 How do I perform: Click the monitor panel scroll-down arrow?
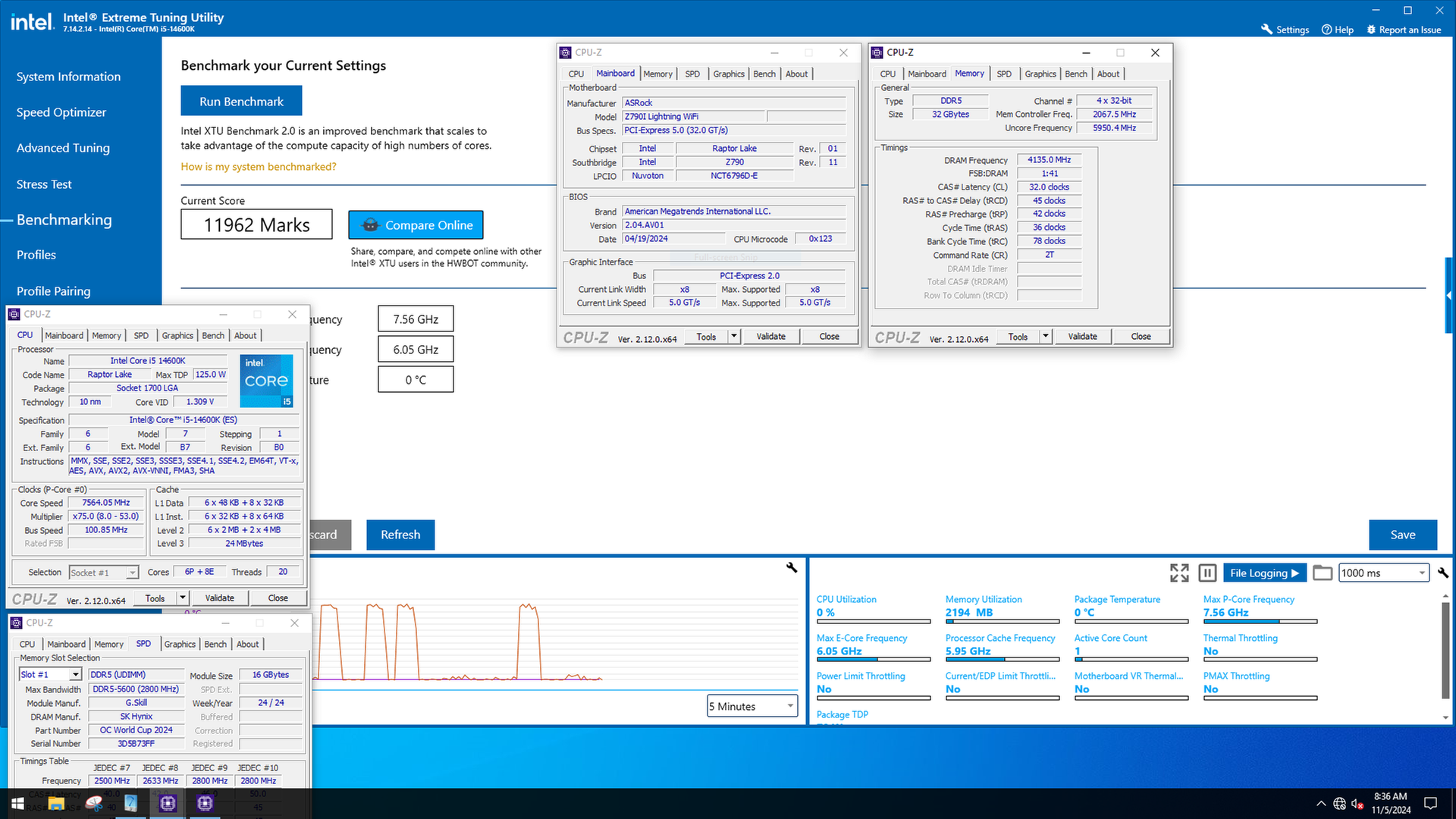(1445, 717)
